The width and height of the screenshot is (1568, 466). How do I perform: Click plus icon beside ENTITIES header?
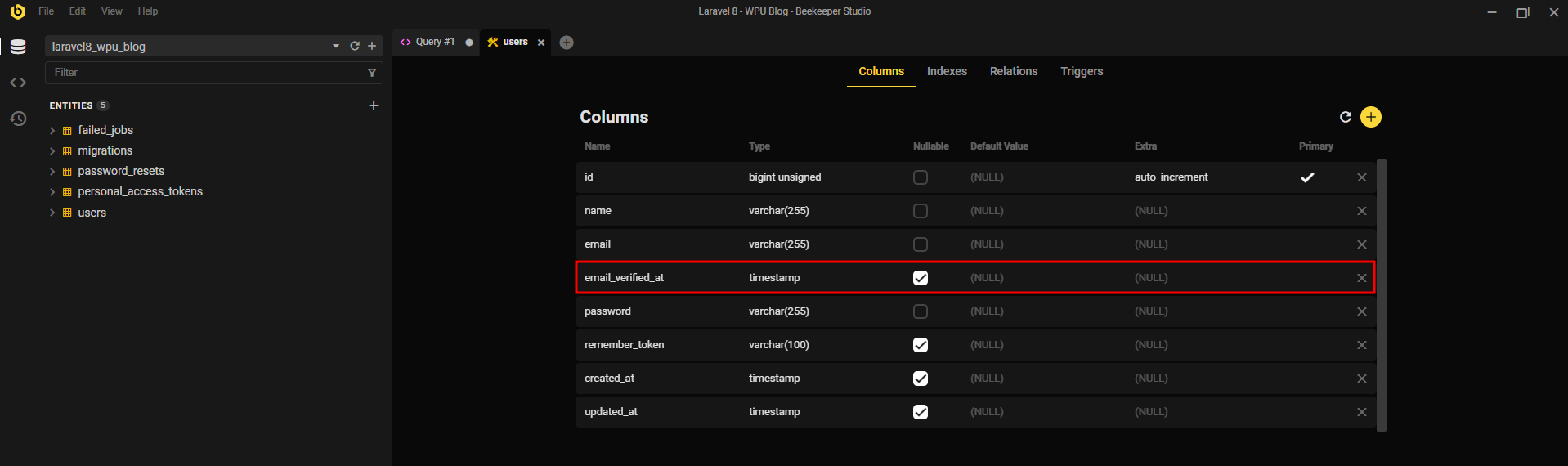coord(374,105)
